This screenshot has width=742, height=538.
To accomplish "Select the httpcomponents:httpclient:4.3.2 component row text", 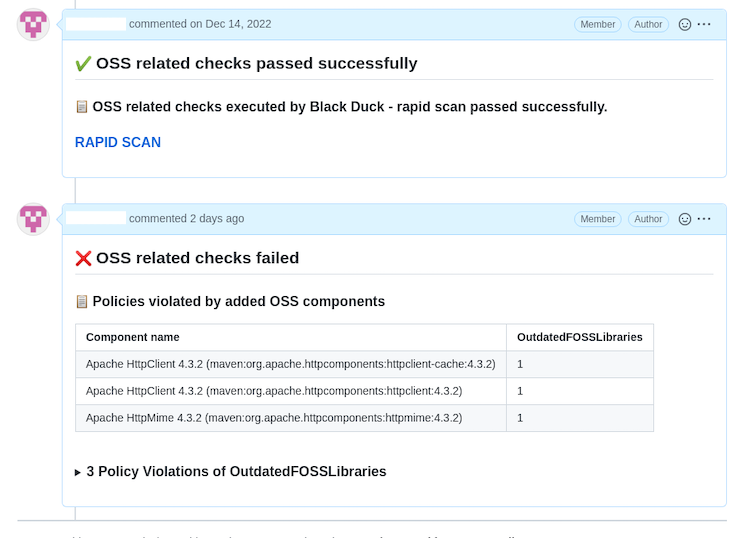I will 274,391.
